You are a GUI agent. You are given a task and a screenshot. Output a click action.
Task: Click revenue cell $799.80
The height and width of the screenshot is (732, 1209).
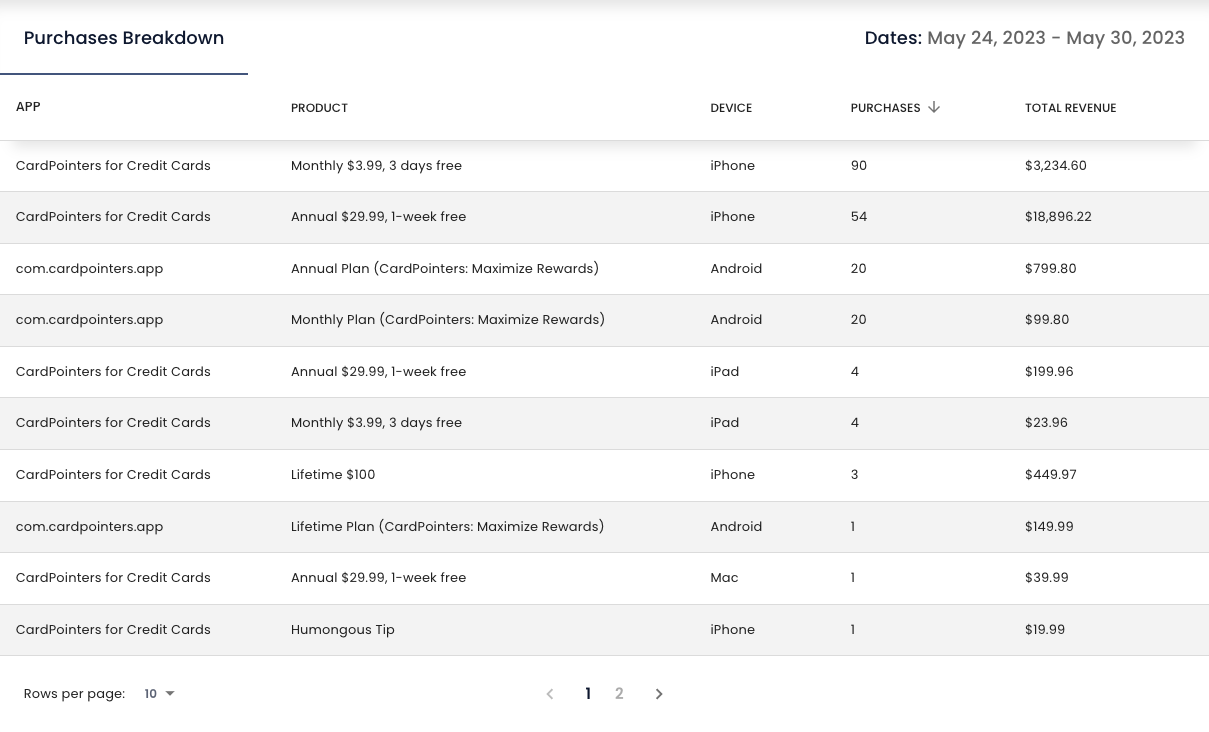tap(1051, 269)
